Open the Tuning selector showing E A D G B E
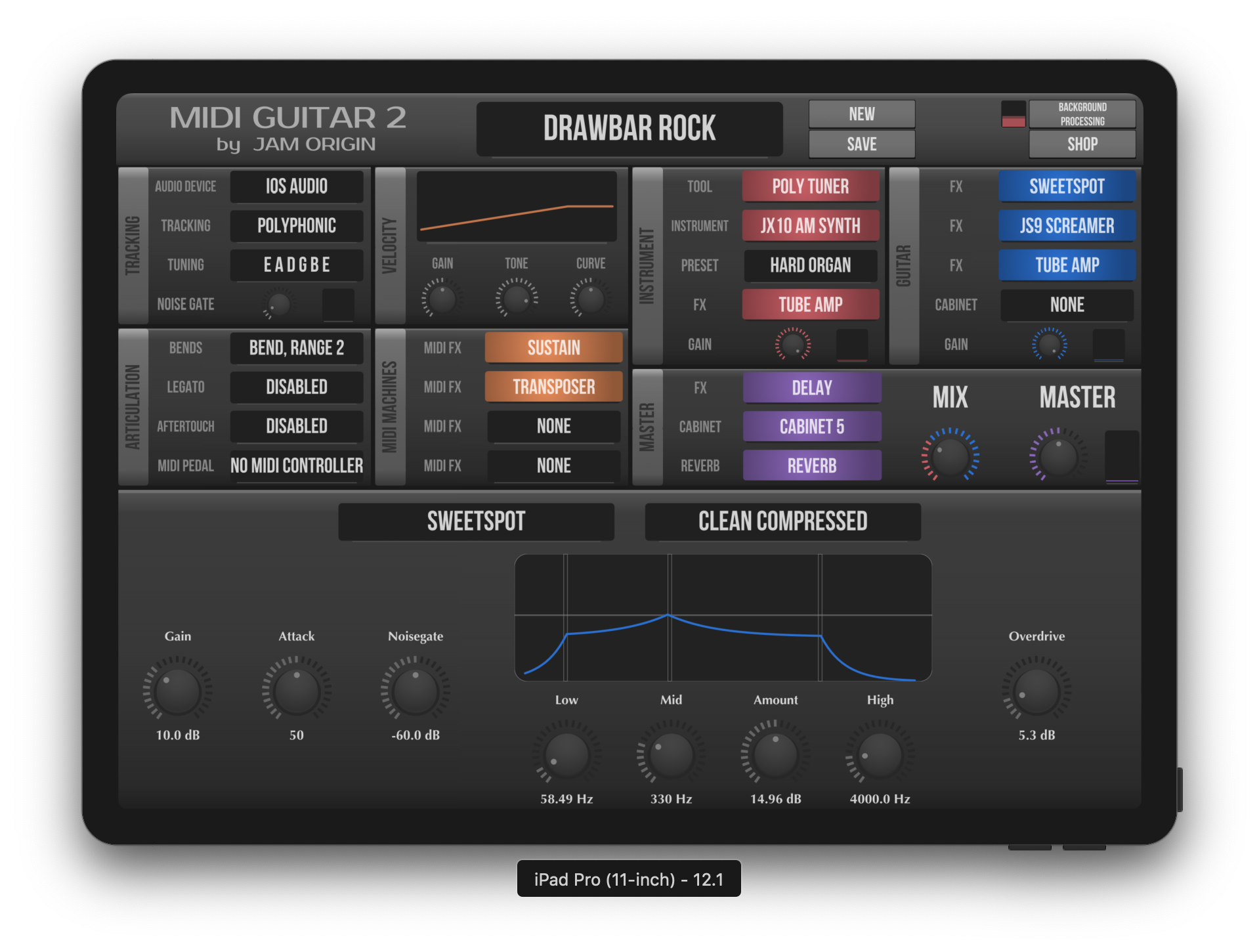 tap(297, 265)
